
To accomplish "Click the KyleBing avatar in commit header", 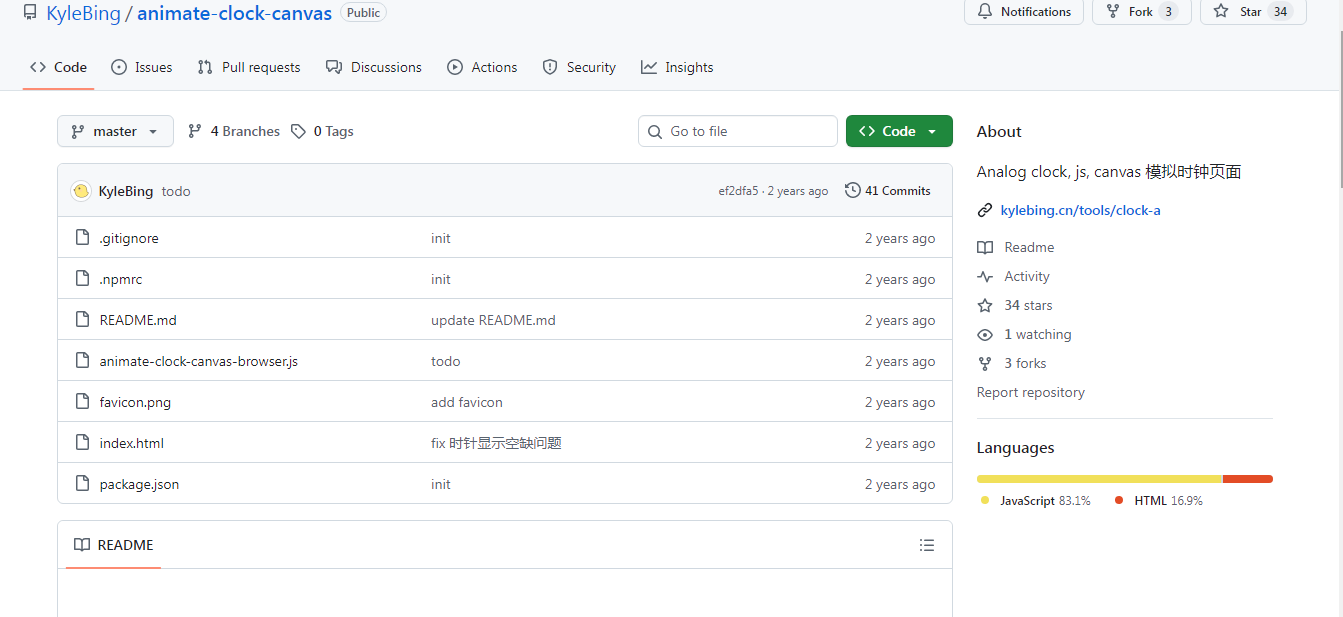I will pos(81,191).
